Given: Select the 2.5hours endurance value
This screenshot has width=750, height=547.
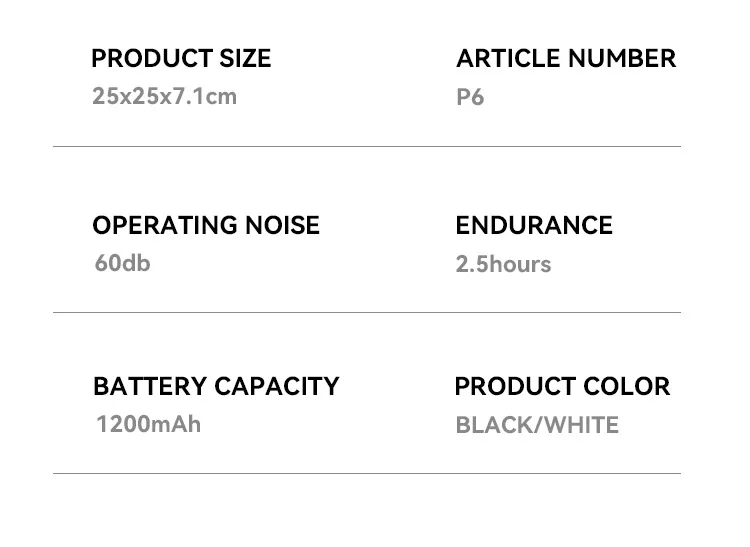Looking at the screenshot, I should [503, 265].
